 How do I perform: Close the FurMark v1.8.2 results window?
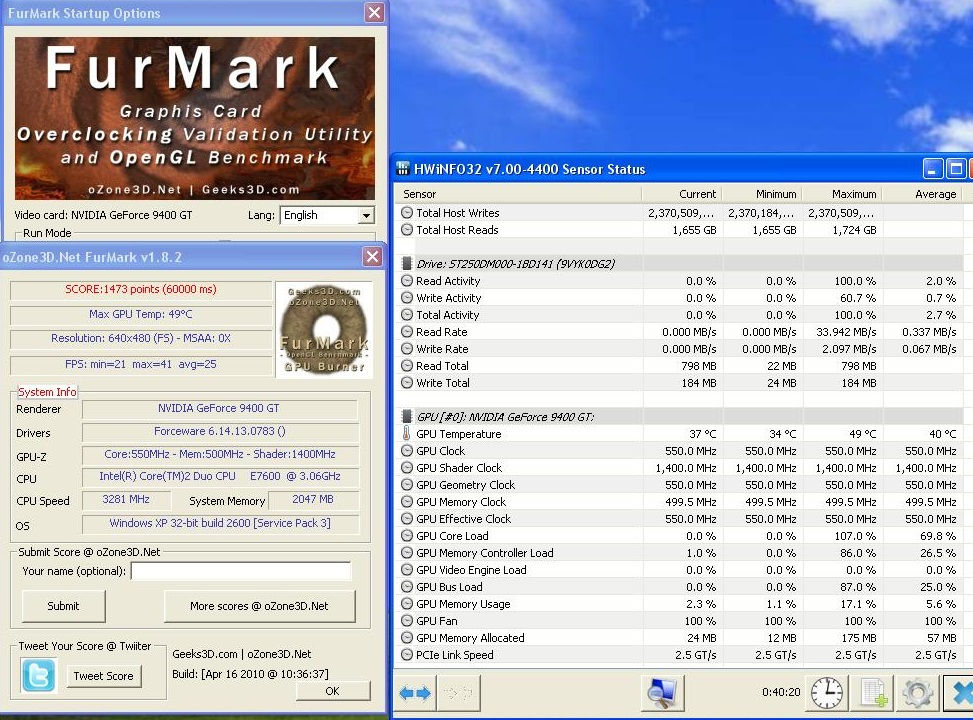coord(372,257)
